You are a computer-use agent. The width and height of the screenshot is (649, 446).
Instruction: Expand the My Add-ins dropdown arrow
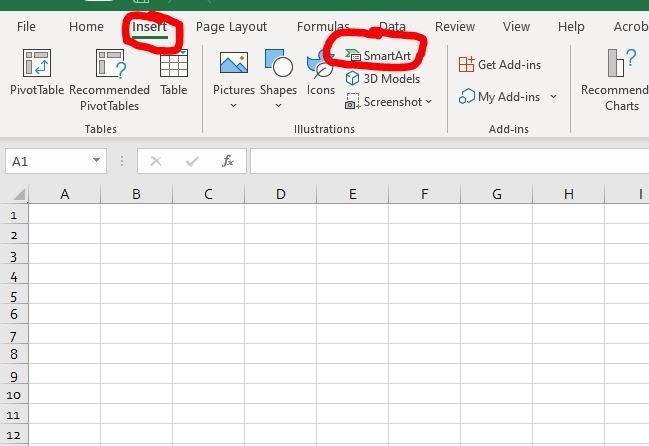(x=553, y=97)
